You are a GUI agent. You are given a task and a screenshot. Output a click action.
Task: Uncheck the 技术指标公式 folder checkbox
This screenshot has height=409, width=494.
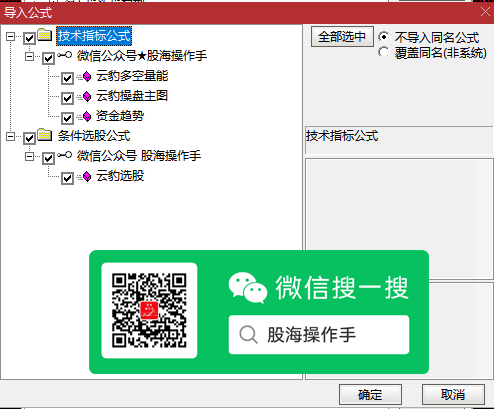[x=29, y=38]
